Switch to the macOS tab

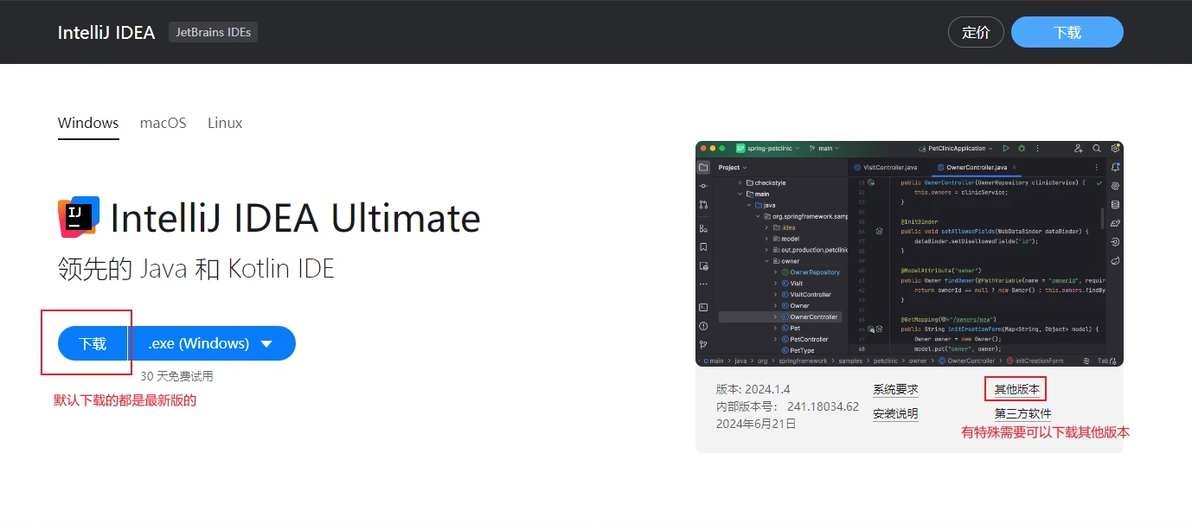pyautogui.click(x=163, y=123)
